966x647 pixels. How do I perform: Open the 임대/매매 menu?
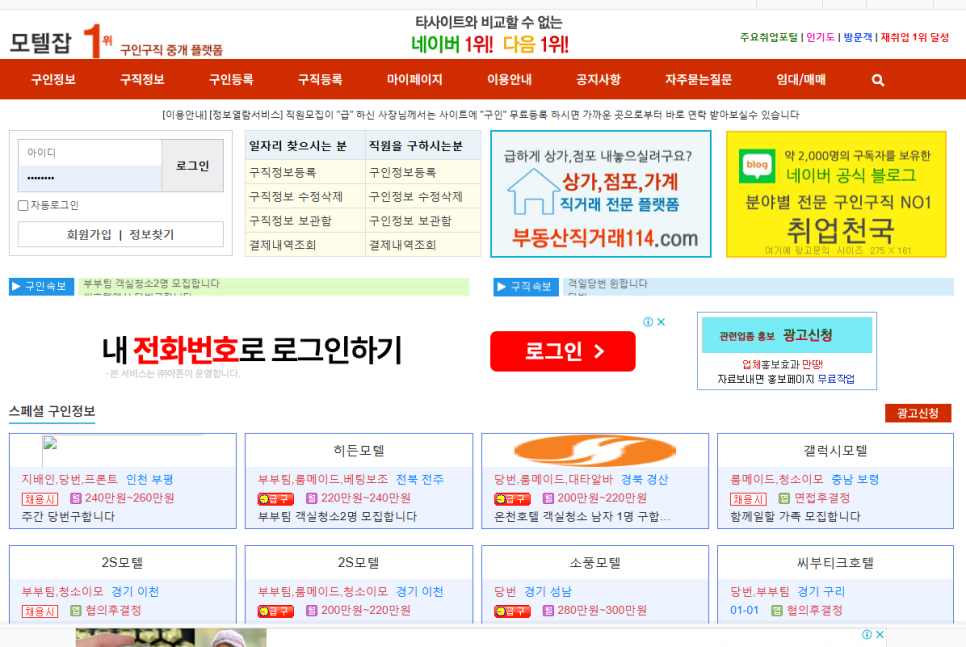(801, 79)
